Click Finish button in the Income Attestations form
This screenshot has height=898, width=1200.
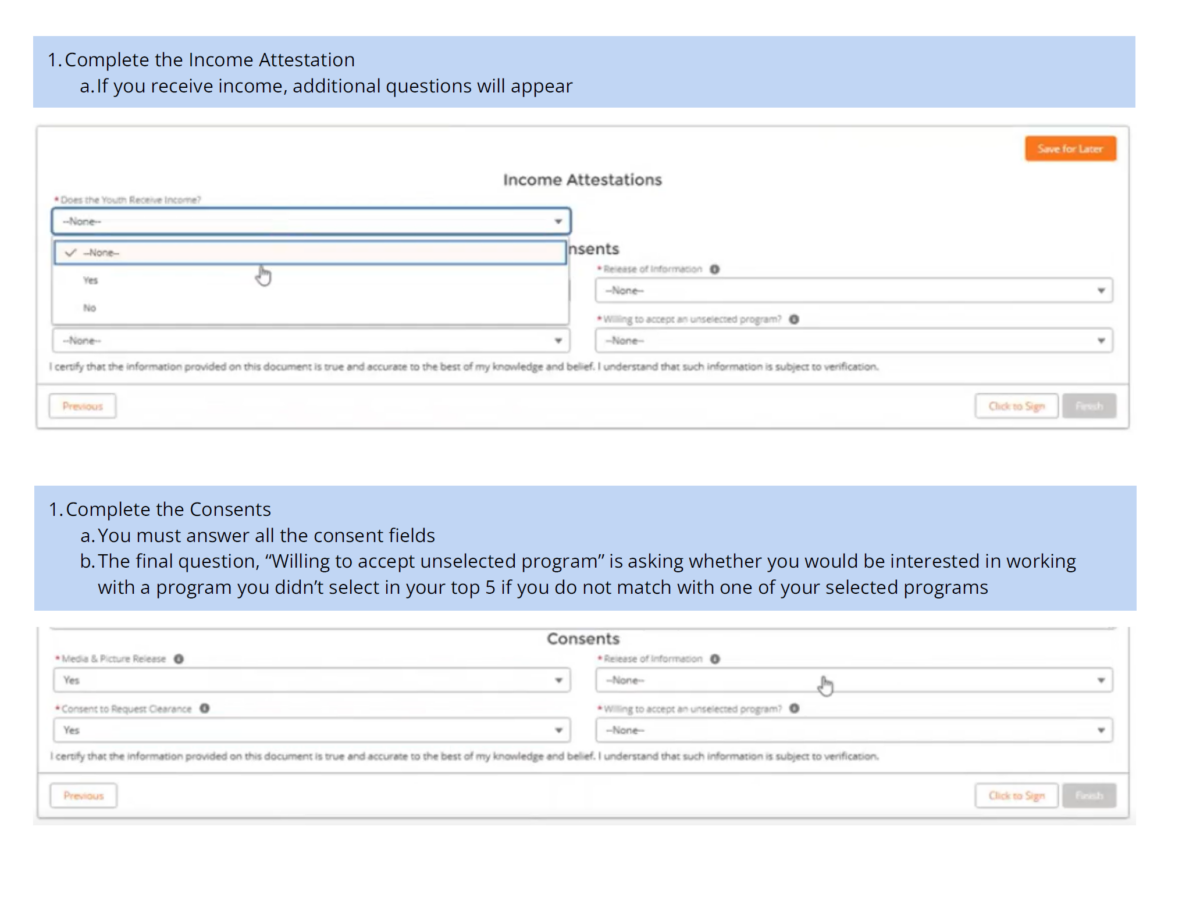1089,406
